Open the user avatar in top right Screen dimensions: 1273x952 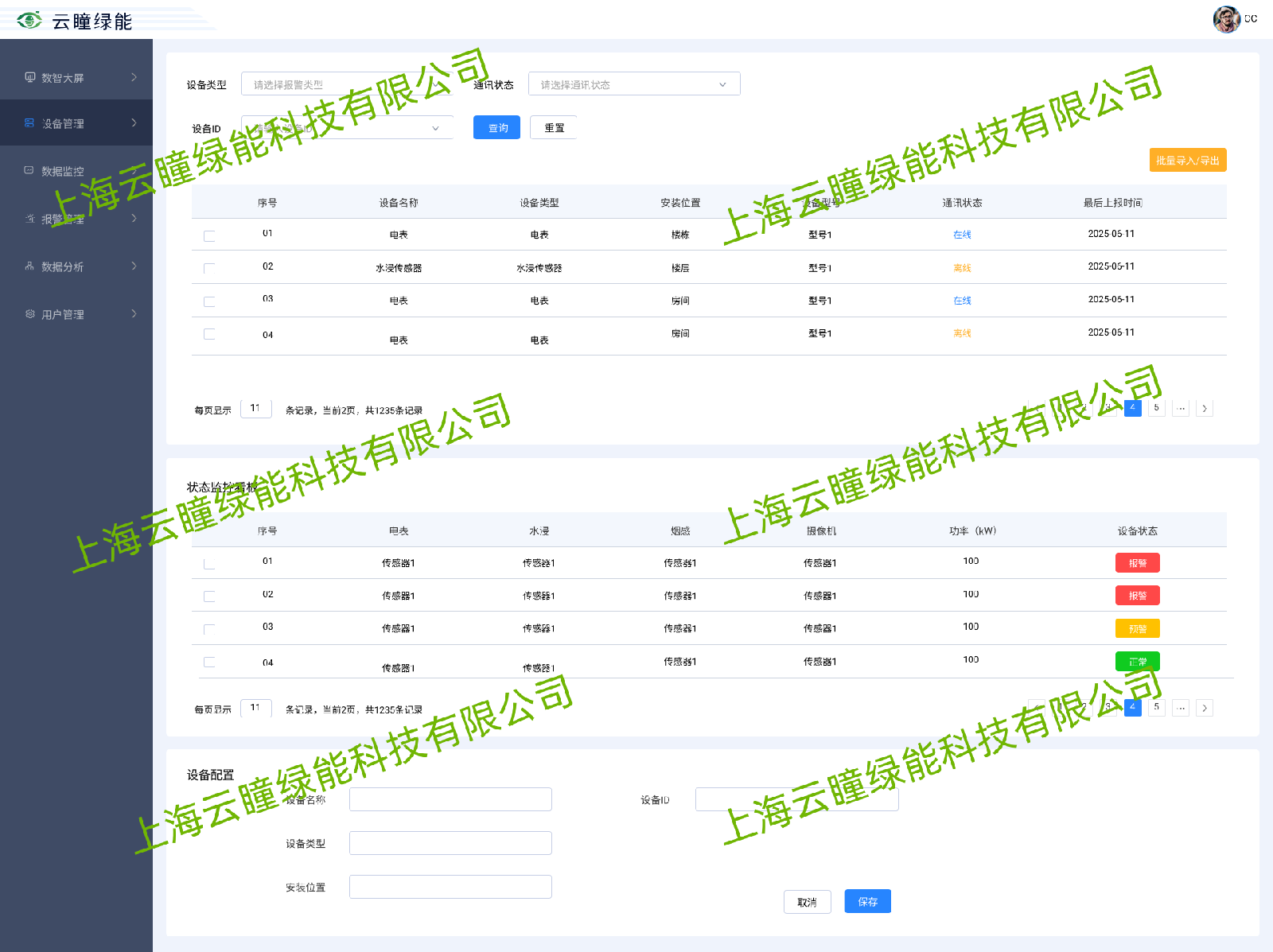(1226, 19)
